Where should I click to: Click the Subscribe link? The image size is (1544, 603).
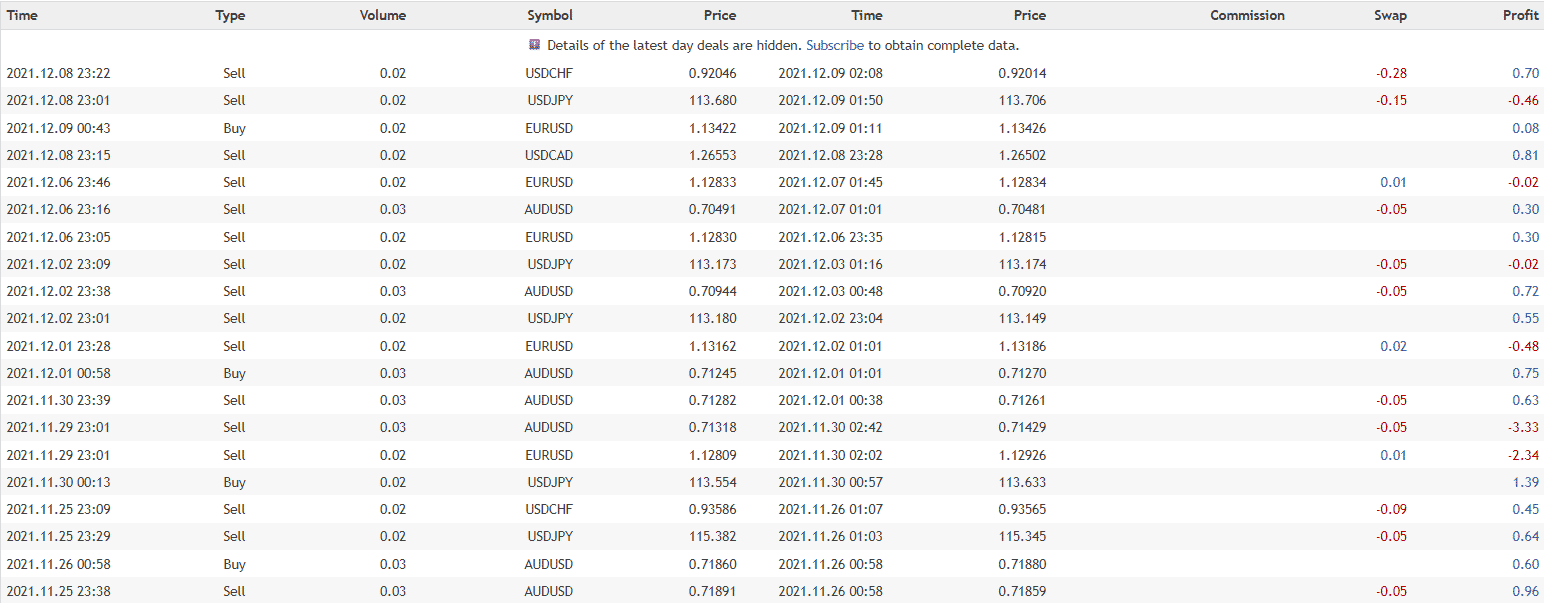click(835, 45)
